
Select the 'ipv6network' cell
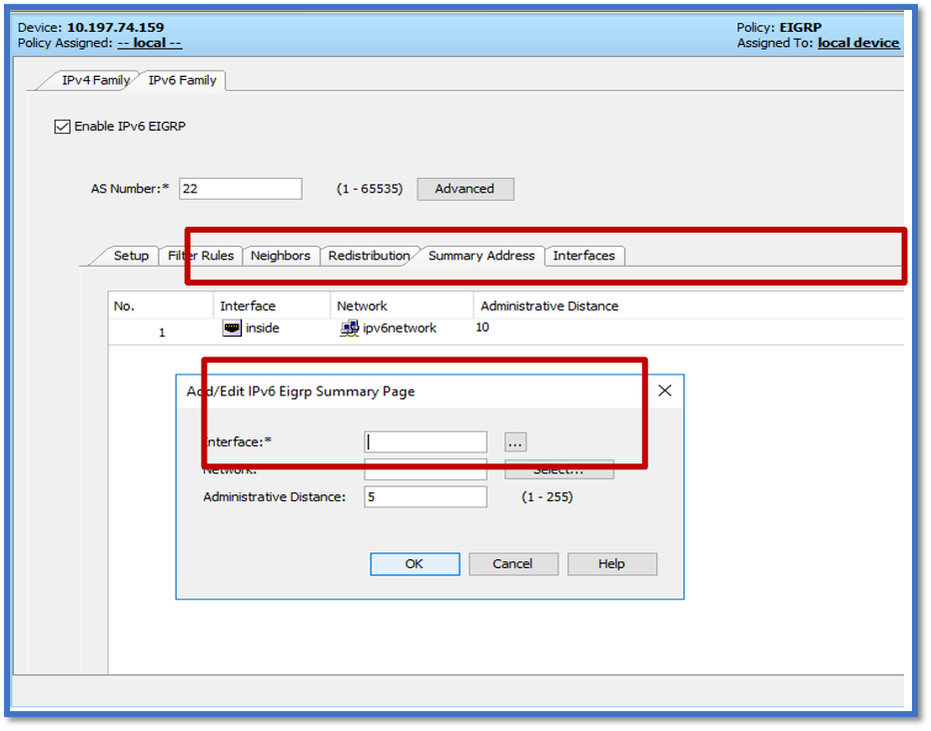[400, 328]
